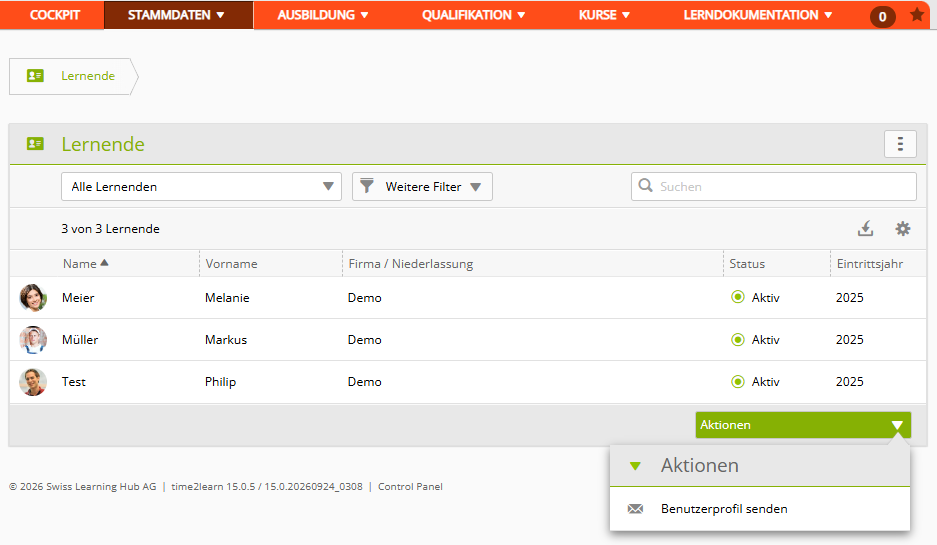Sort by Firma / Niederlassung column header

(x=411, y=264)
